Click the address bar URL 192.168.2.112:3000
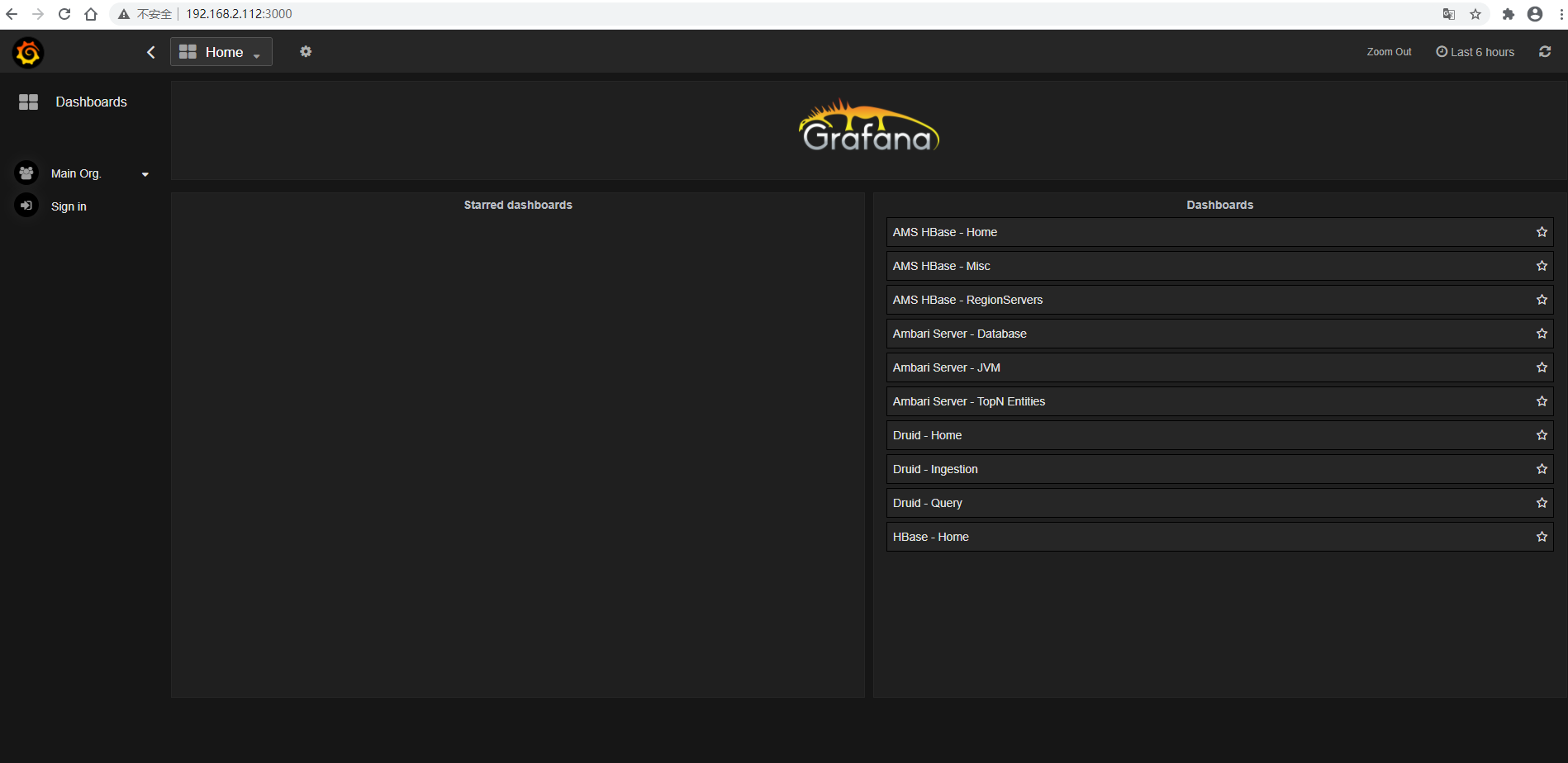Screen dimensions: 1568x763 (239, 14)
